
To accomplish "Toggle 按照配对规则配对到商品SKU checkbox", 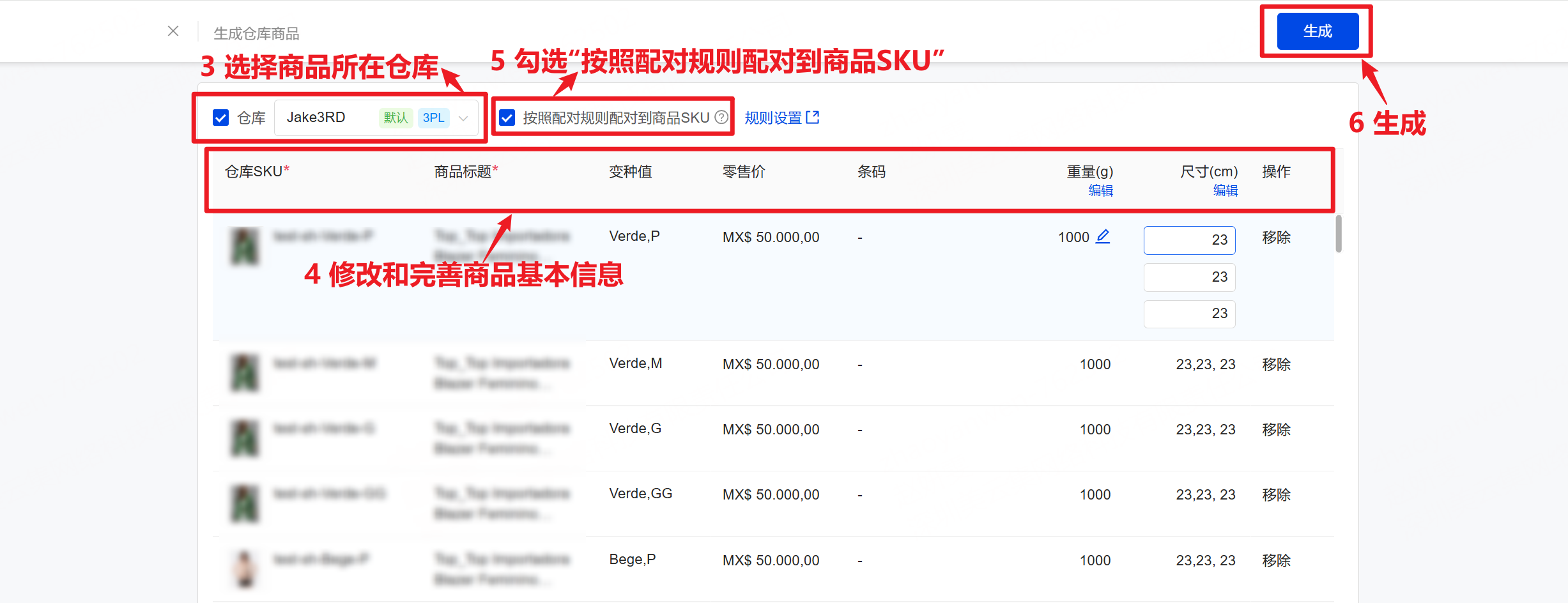I will tap(507, 118).
